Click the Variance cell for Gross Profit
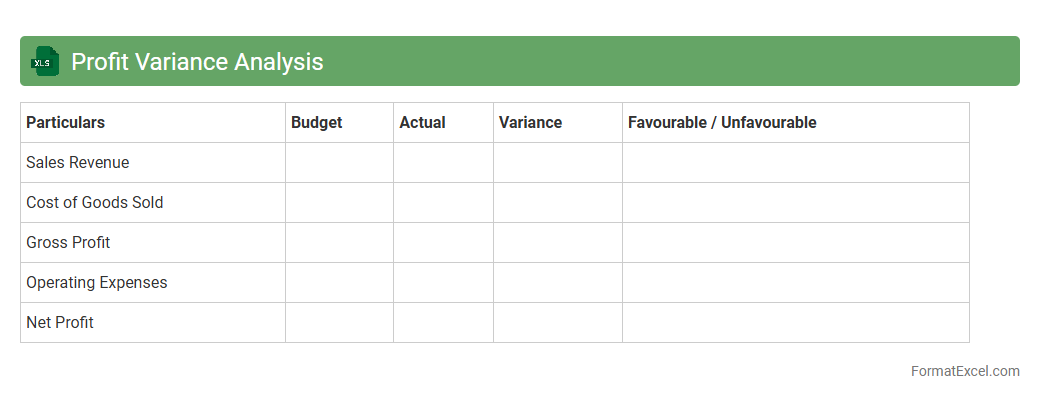Image resolution: width=1040 pixels, height=400 pixels. point(557,242)
